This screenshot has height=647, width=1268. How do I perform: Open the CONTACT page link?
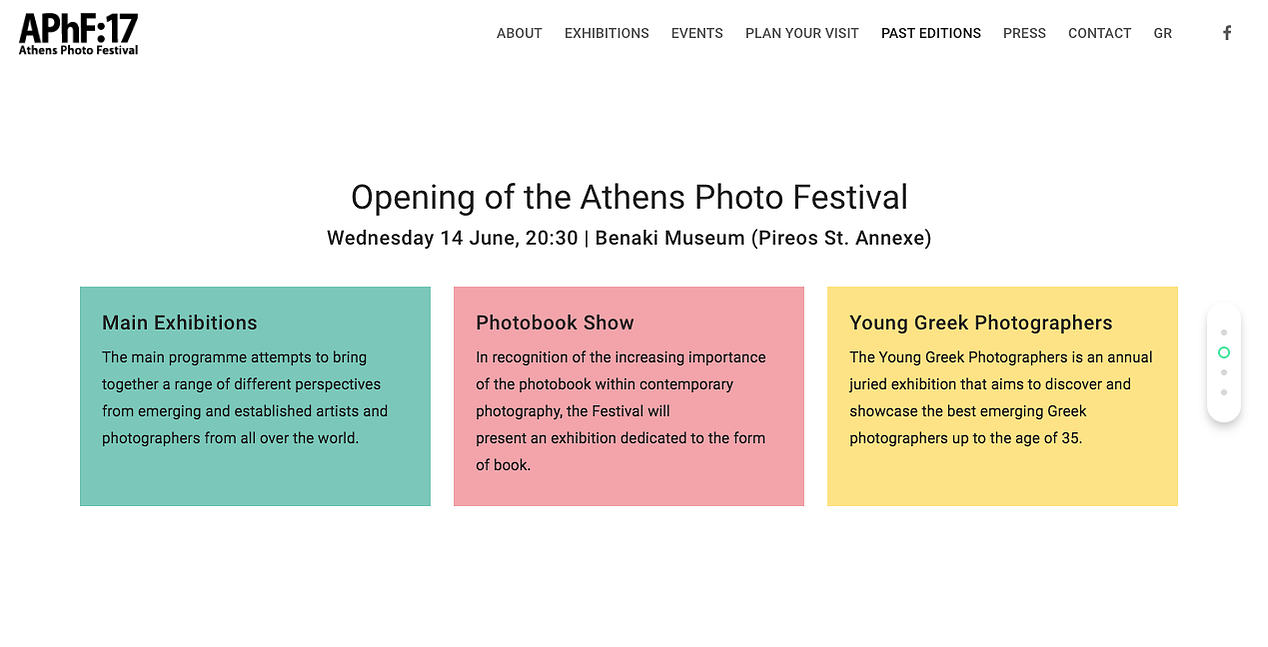1100,33
